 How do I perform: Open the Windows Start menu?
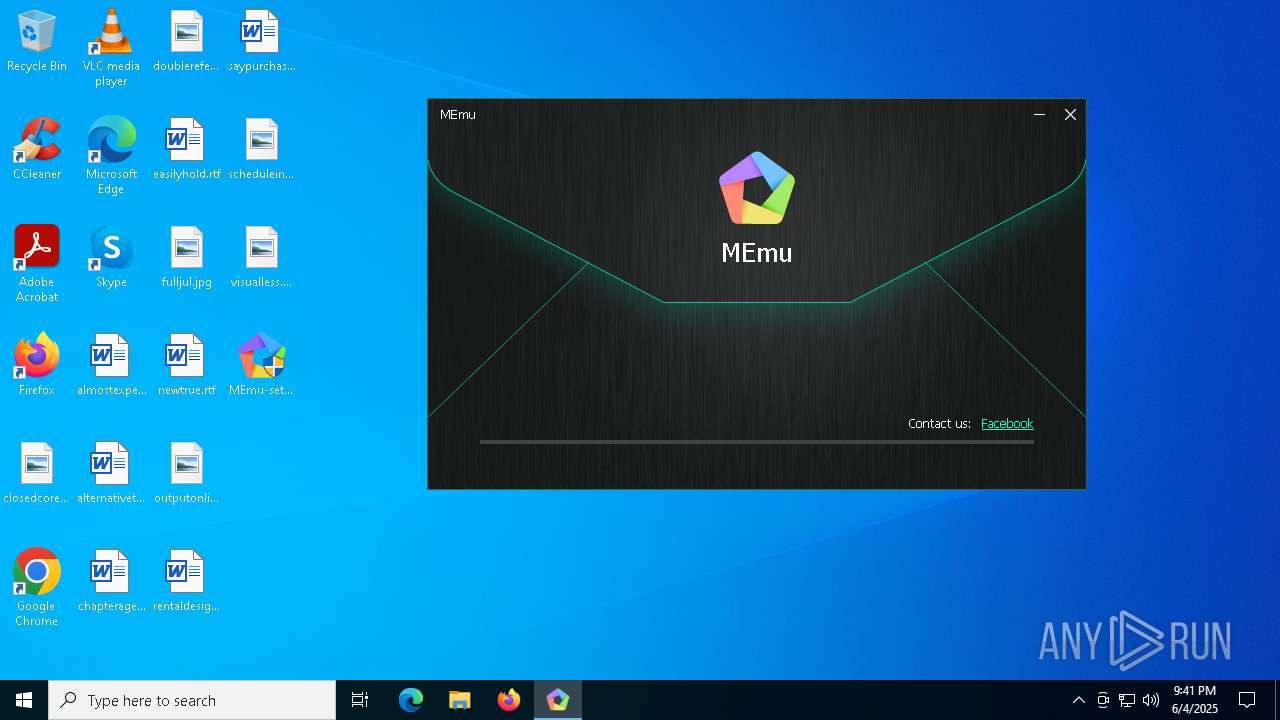[x=24, y=700]
